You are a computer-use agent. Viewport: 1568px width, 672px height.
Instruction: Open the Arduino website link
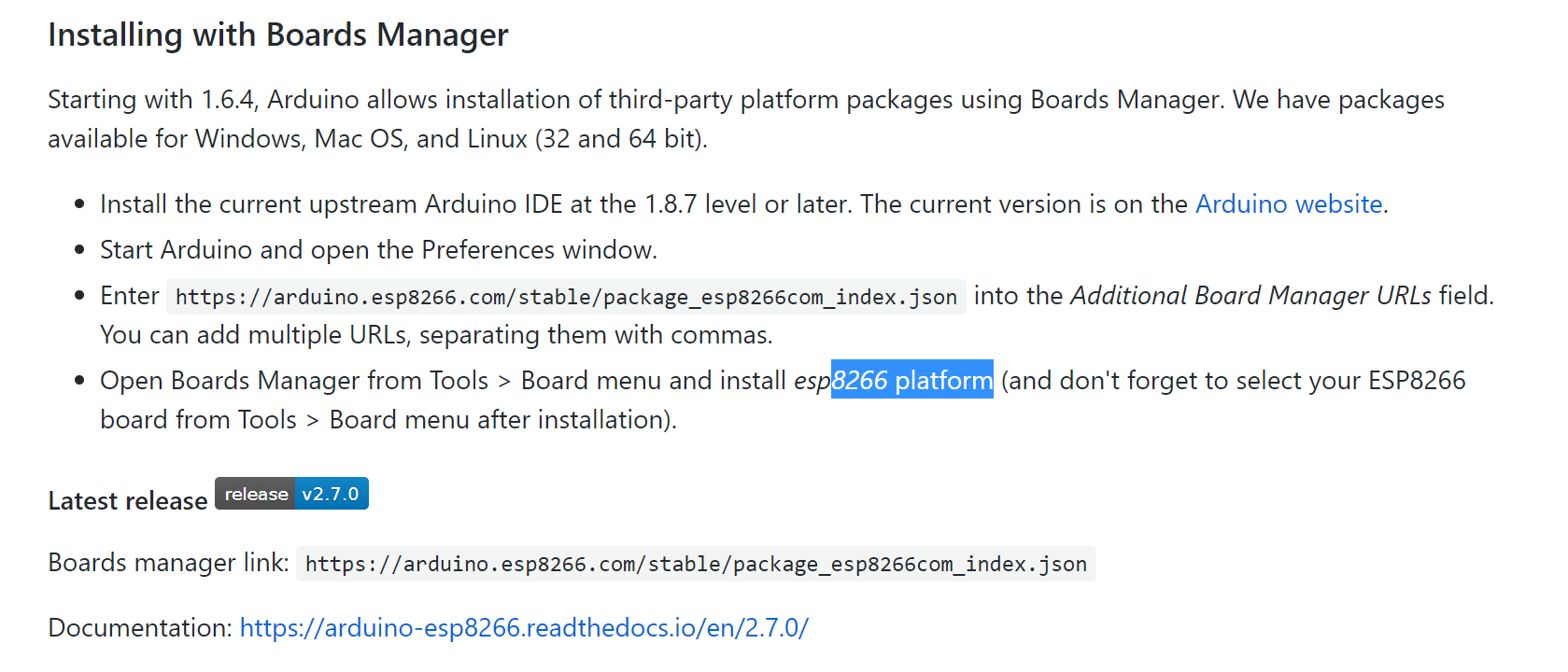pyautogui.click(x=1288, y=204)
